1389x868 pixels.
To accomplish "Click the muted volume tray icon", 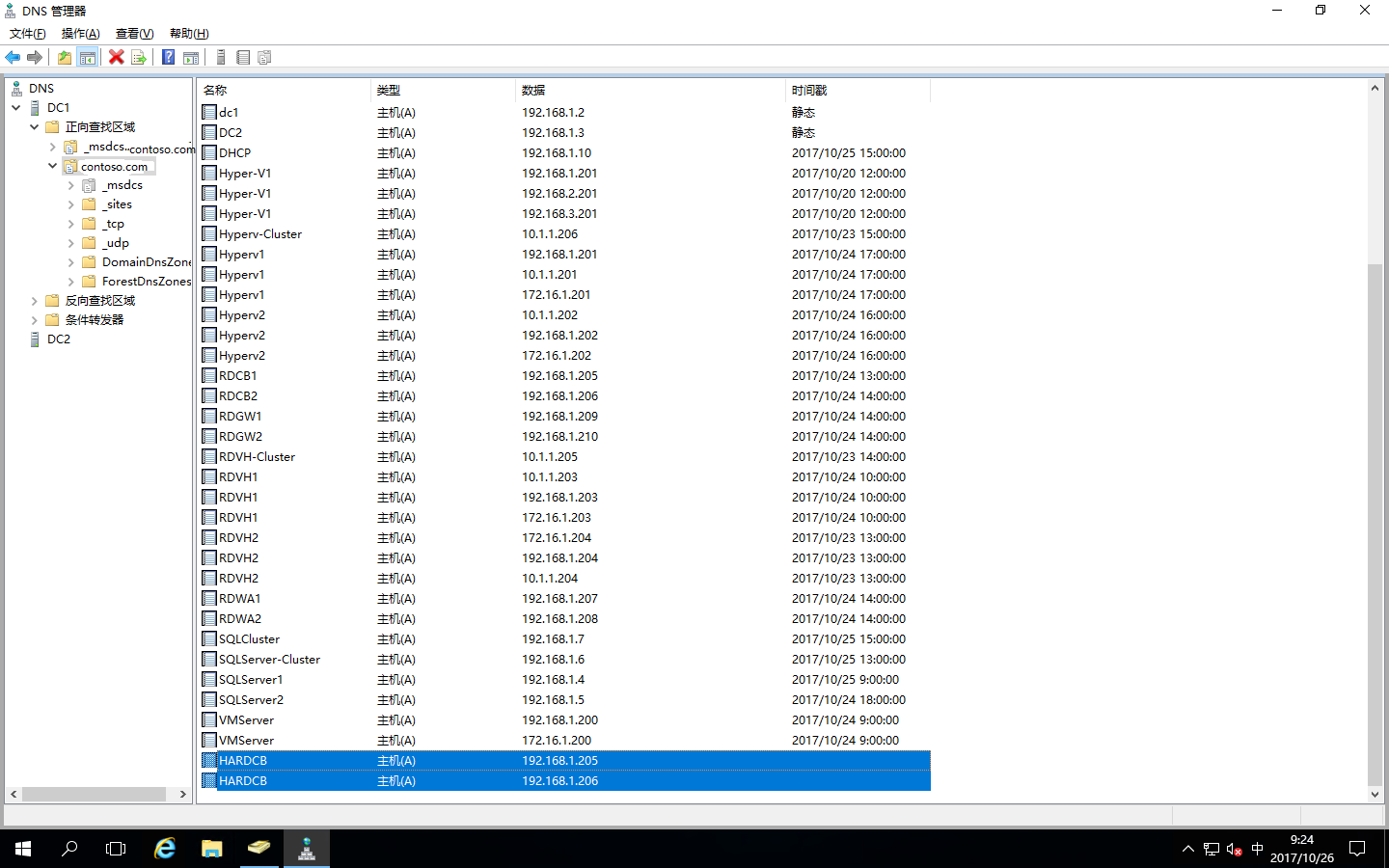I will (x=1235, y=849).
